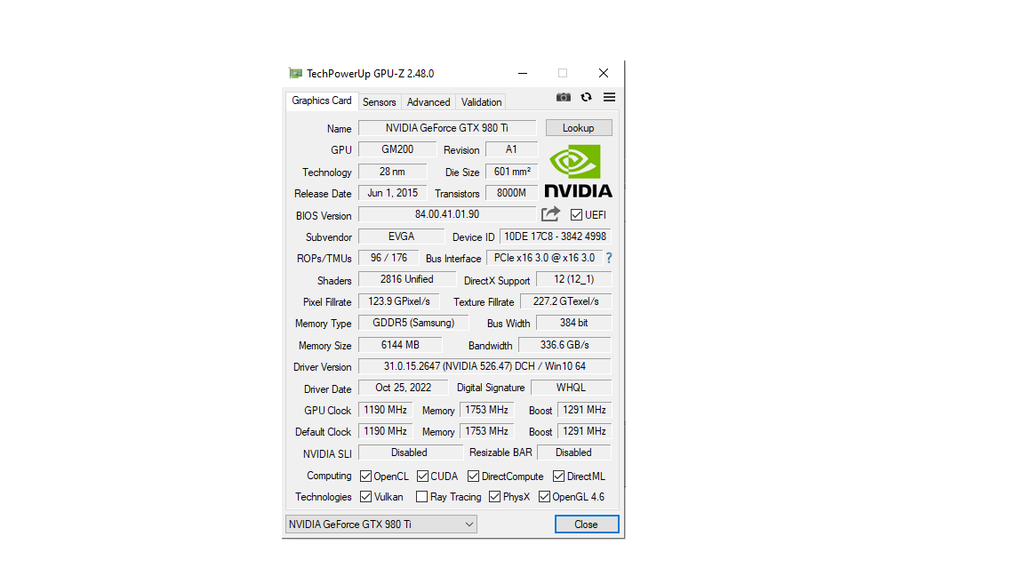Click the GPU-Z title bar app icon
1024x576 pixels.
coord(295,73)
